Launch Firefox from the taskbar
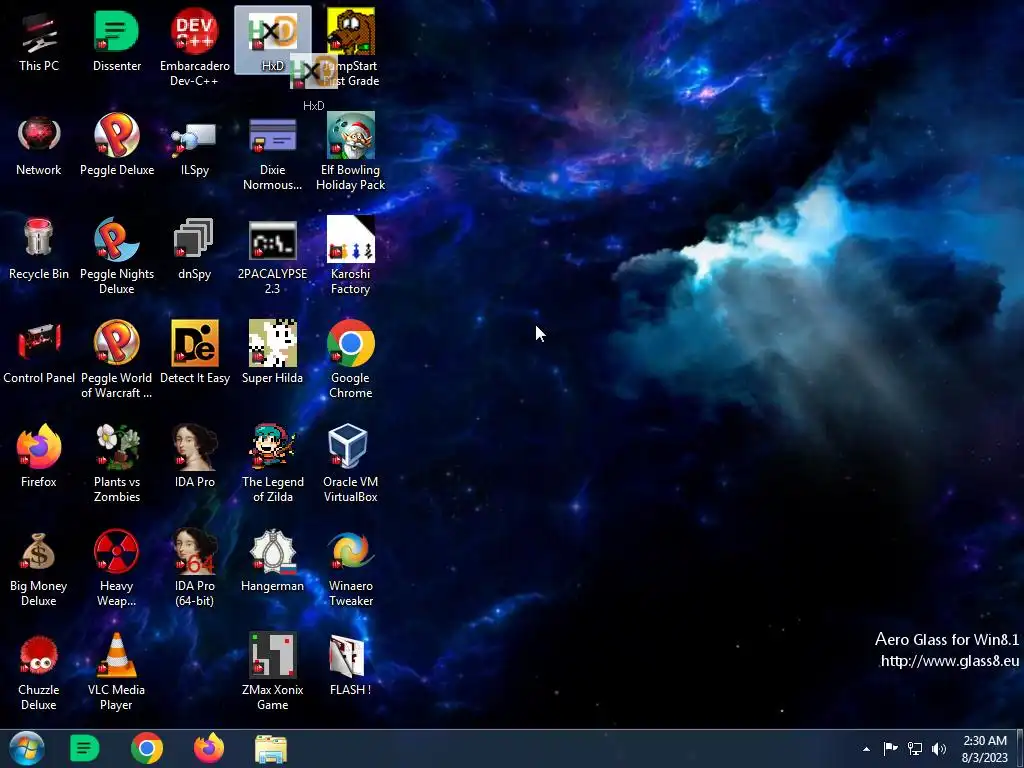The width and height of the screenshot is (1024, 768). point(209,748)
